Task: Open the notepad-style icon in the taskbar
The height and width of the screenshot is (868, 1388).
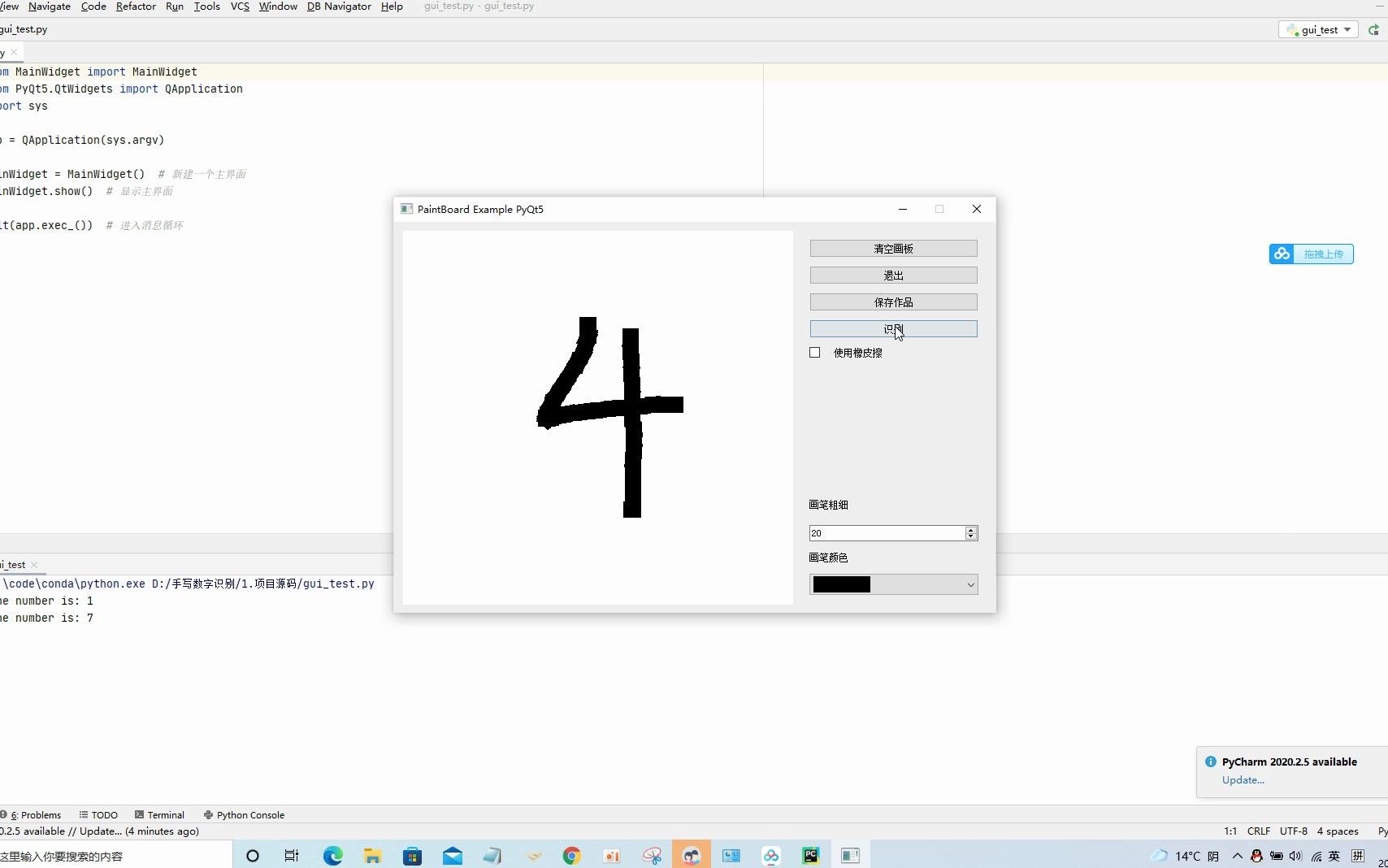Action: click(x=492, y=856)
